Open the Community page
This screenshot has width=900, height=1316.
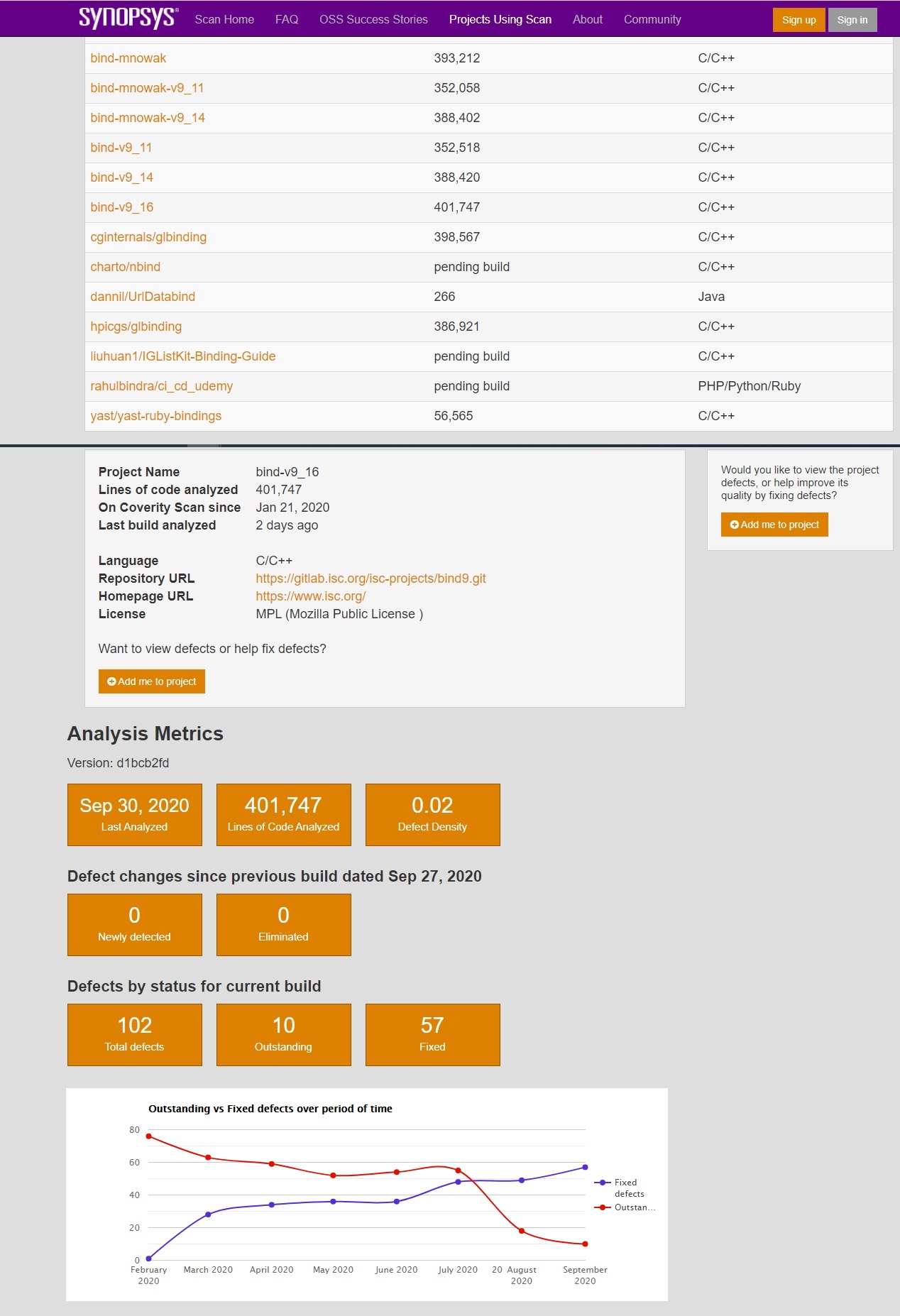(x=652, y=19)
